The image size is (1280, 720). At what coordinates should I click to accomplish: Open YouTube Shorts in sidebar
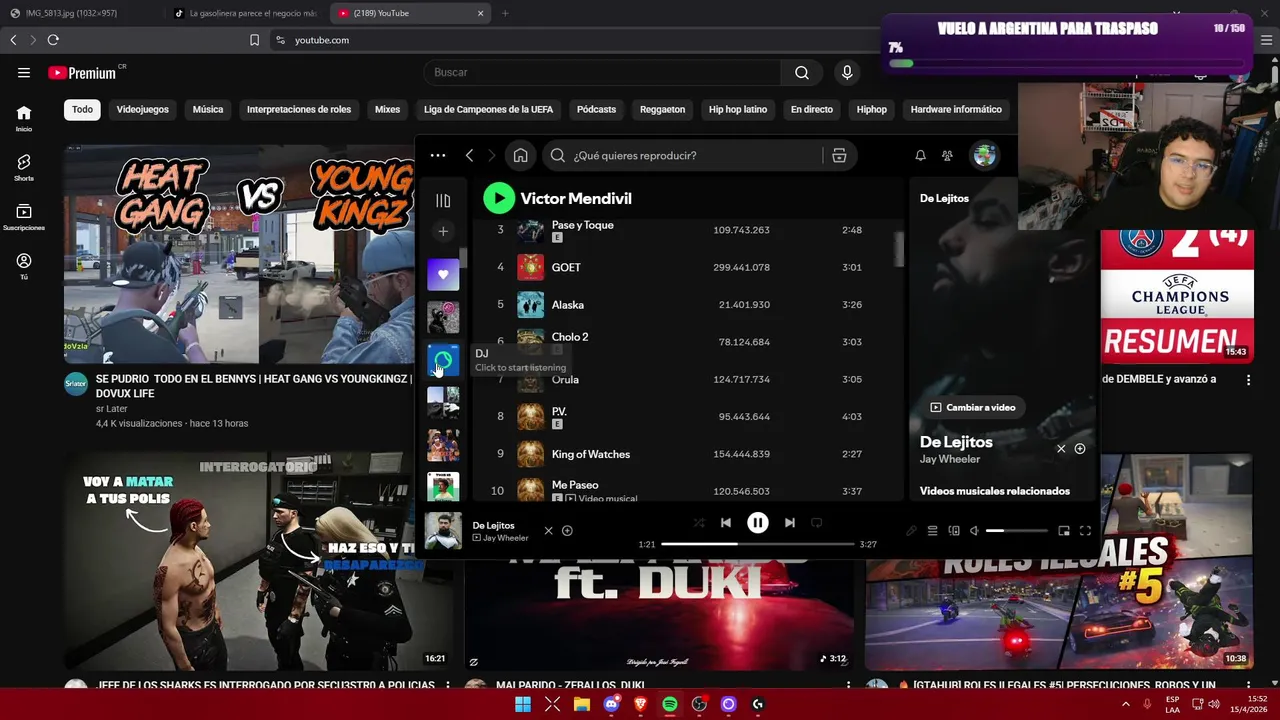24,167
